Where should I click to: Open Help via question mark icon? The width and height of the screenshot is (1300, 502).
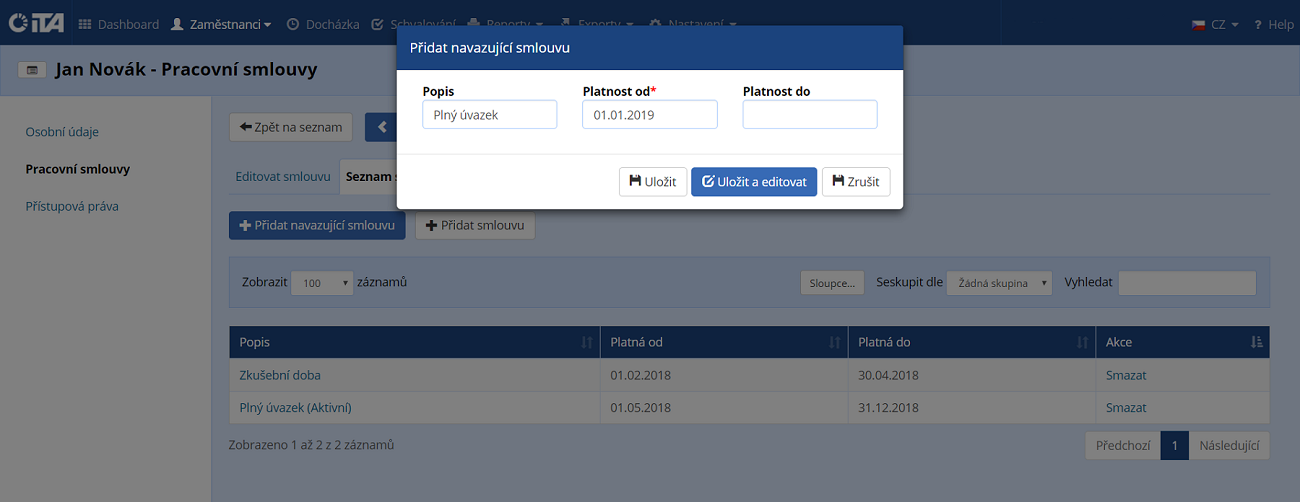(x=1257, y=24)
